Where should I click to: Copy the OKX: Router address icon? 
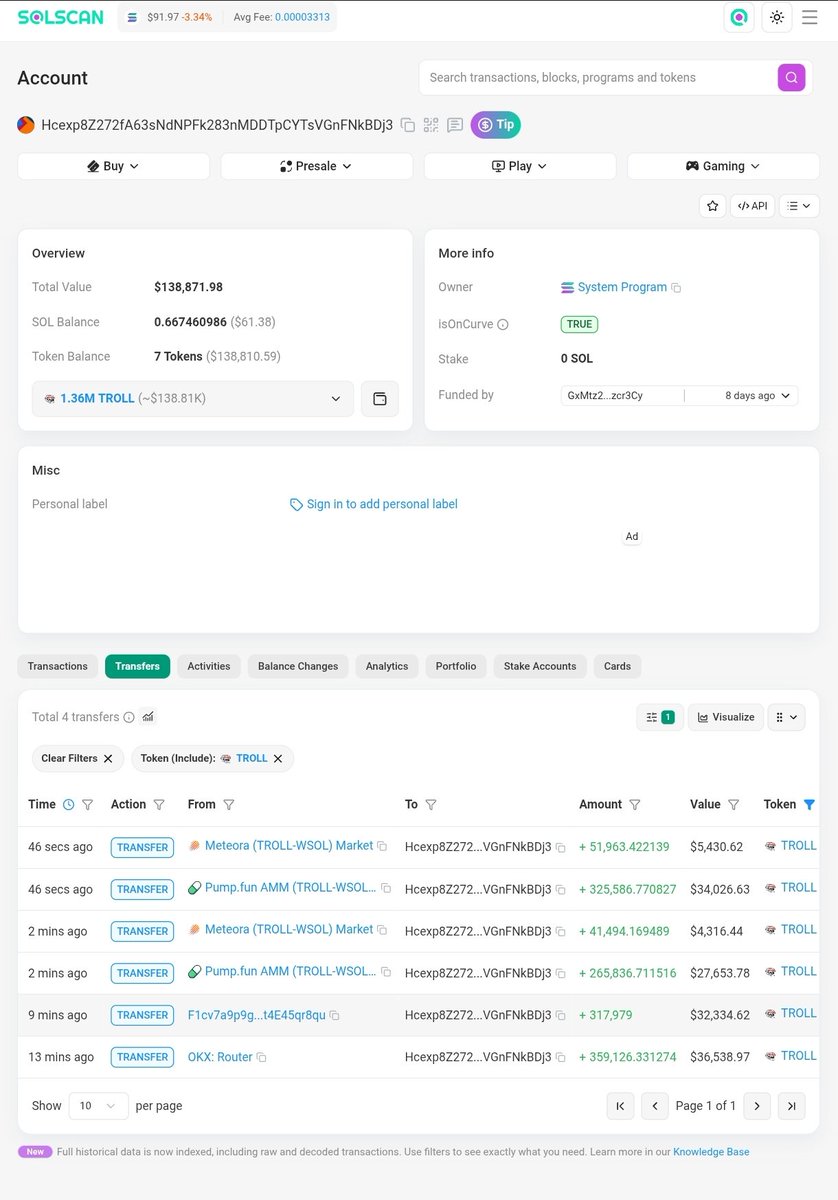tap(262, 1057)
